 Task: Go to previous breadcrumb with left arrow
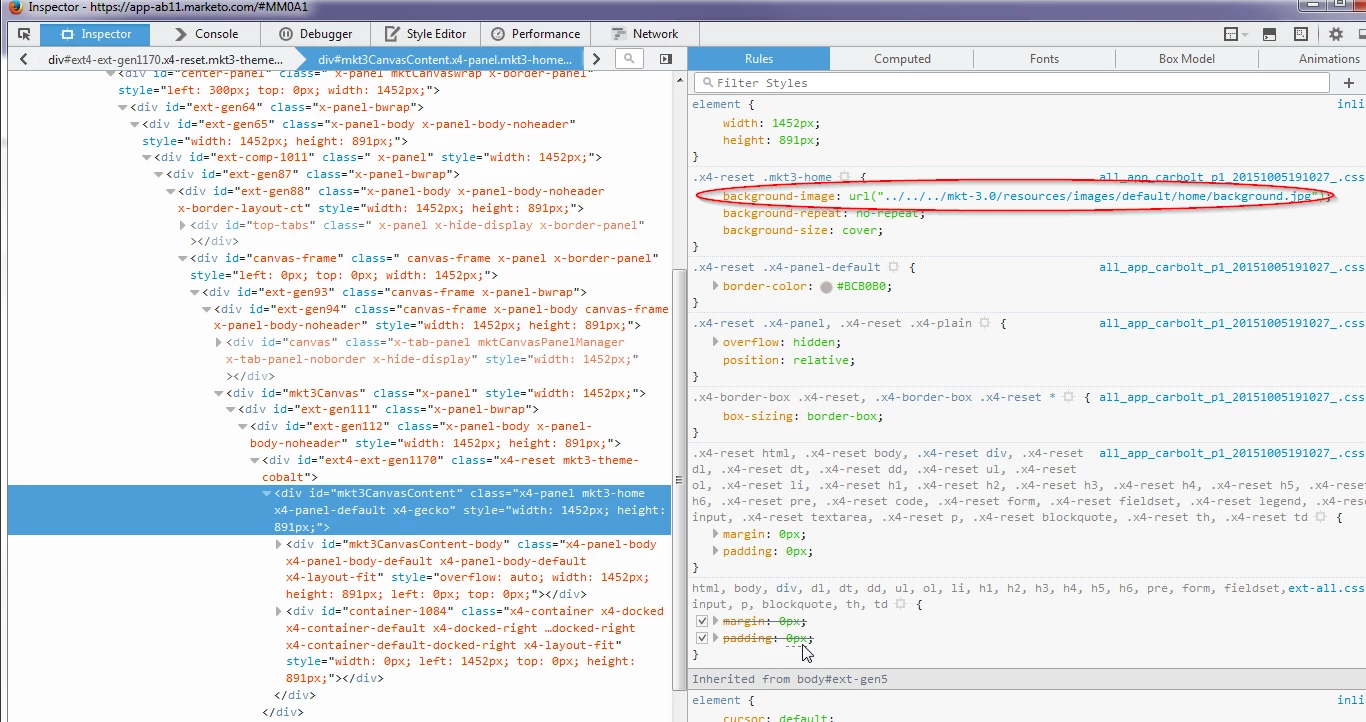(x=23, y=59)
